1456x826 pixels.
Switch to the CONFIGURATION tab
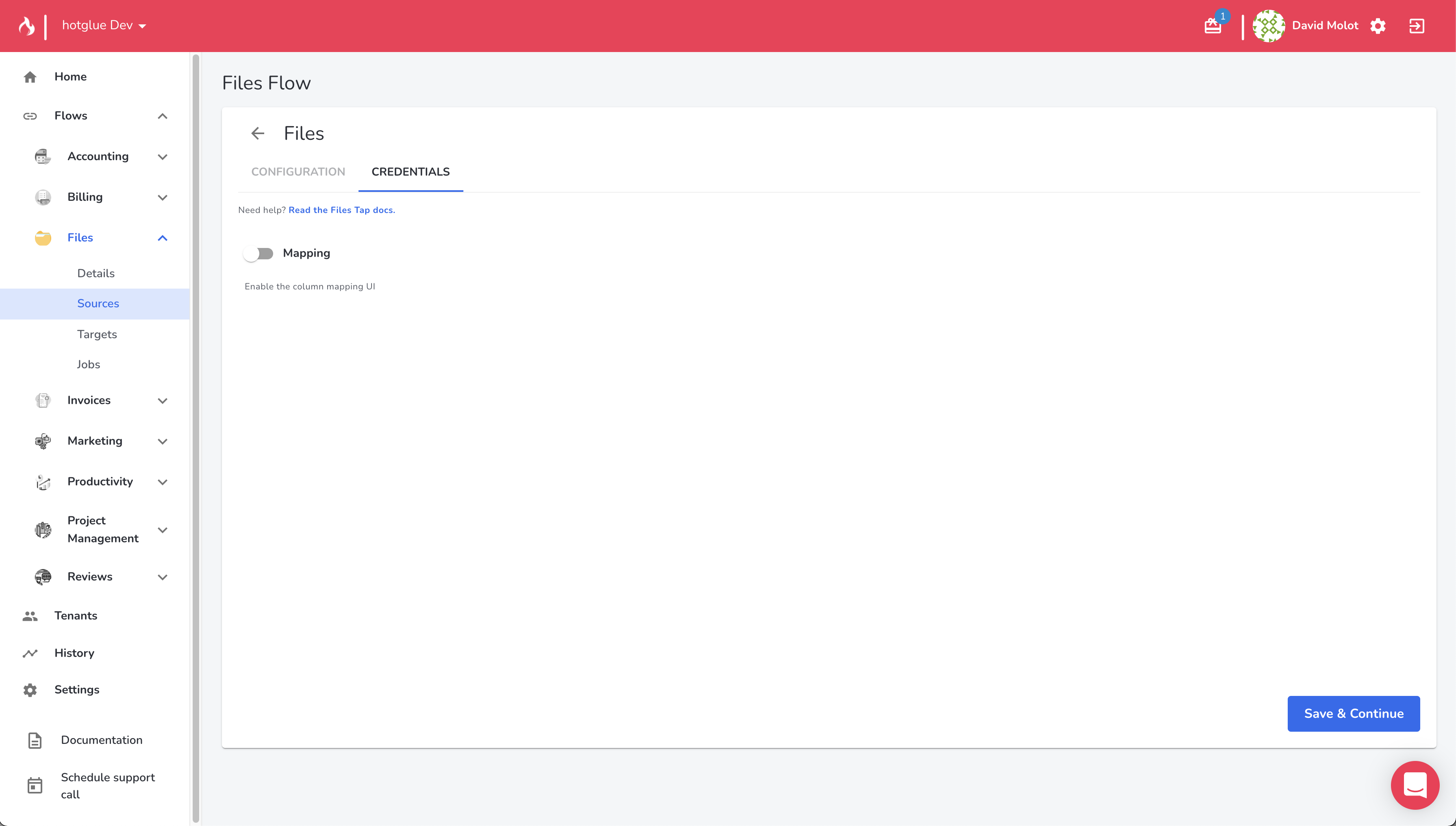298,172
